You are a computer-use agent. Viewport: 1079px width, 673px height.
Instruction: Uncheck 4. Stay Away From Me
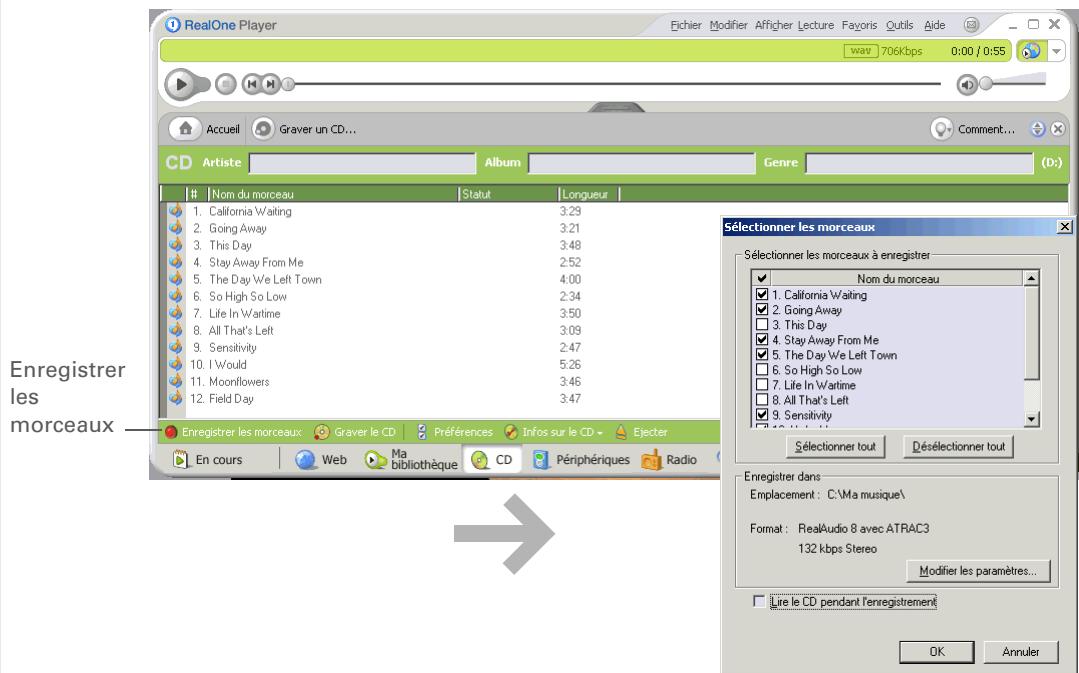pos(762,340)
